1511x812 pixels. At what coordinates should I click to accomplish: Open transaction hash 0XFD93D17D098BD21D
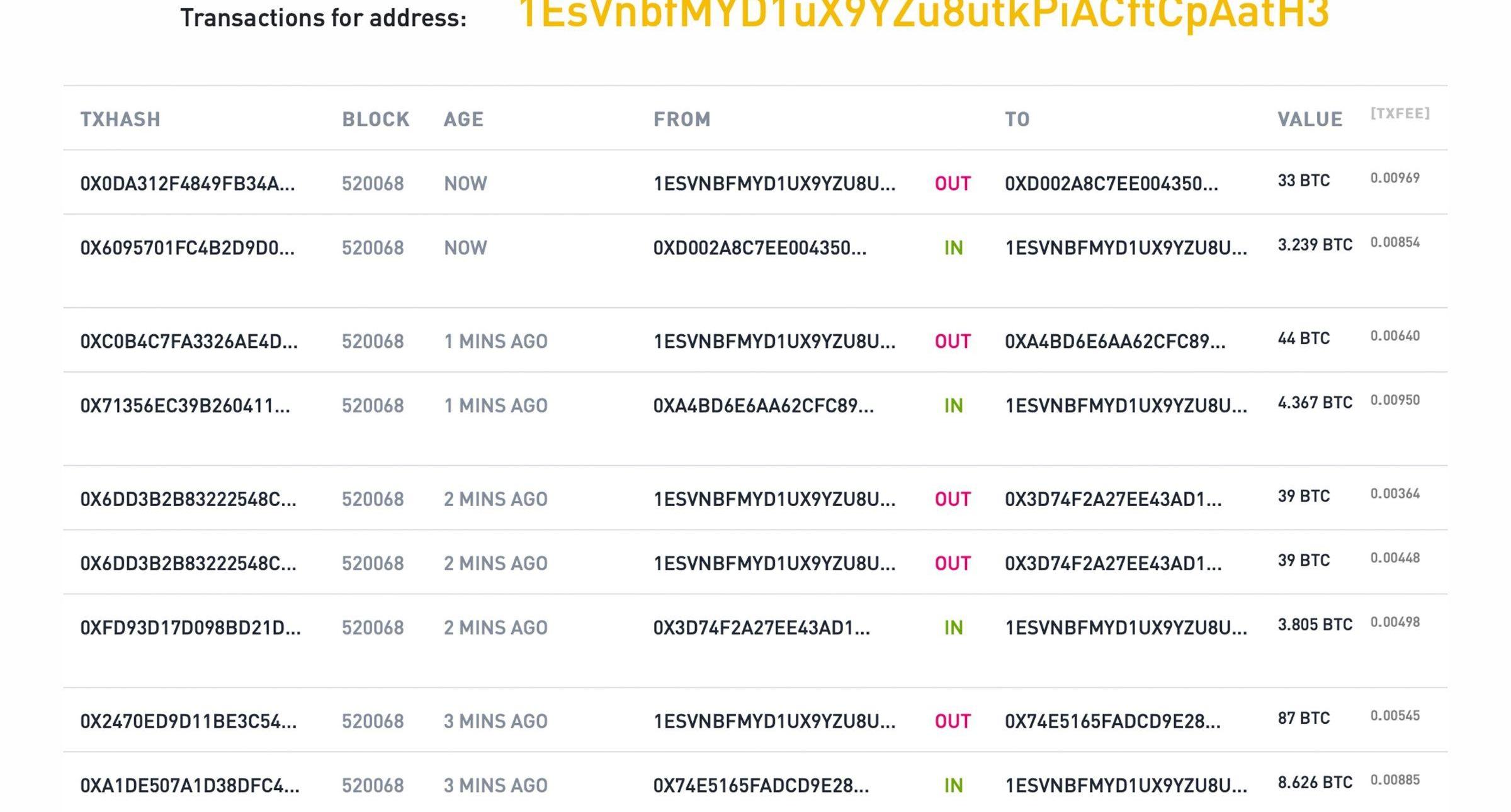(x=190, y=628)
